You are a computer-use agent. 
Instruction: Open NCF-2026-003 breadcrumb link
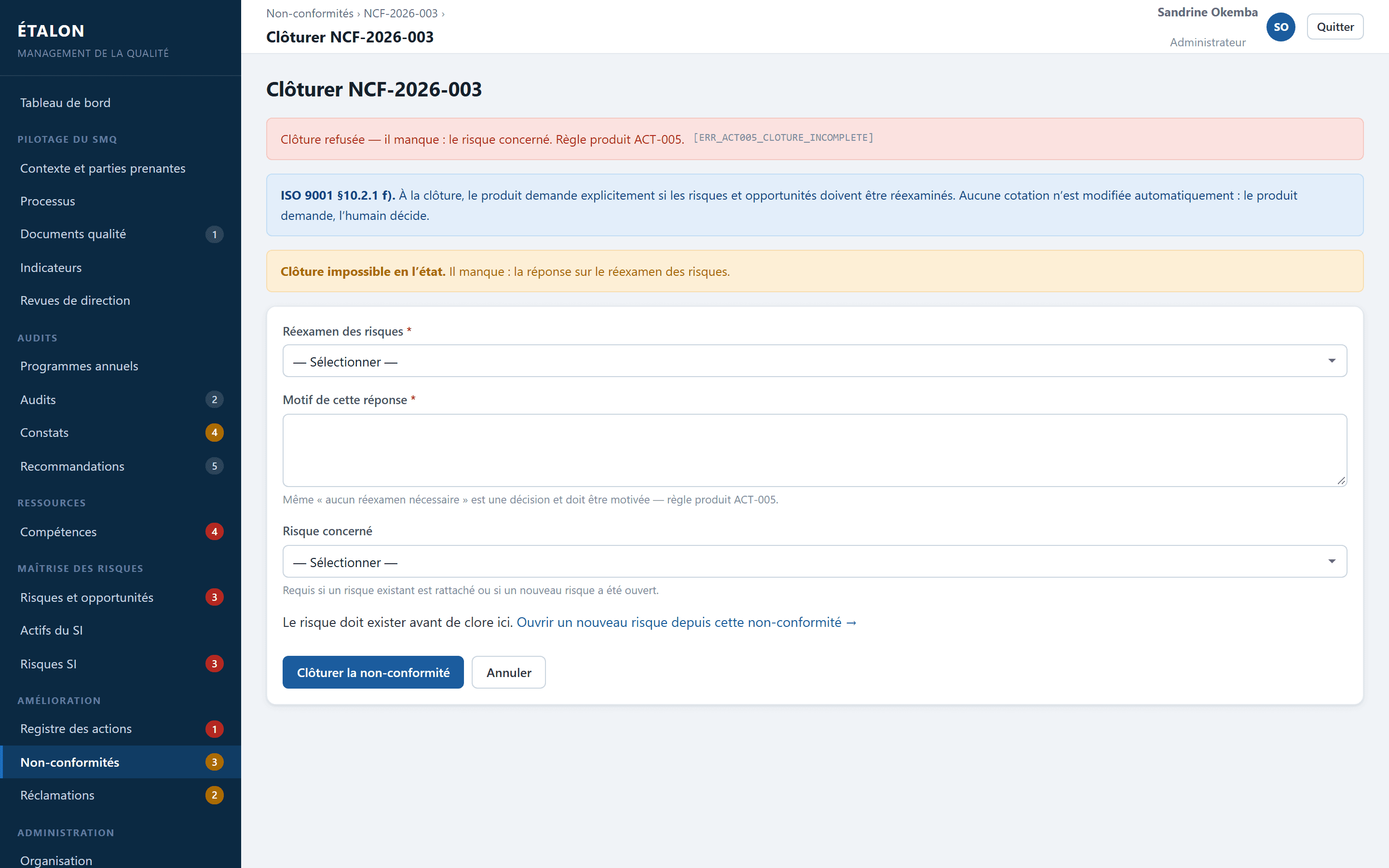[401, 13]
